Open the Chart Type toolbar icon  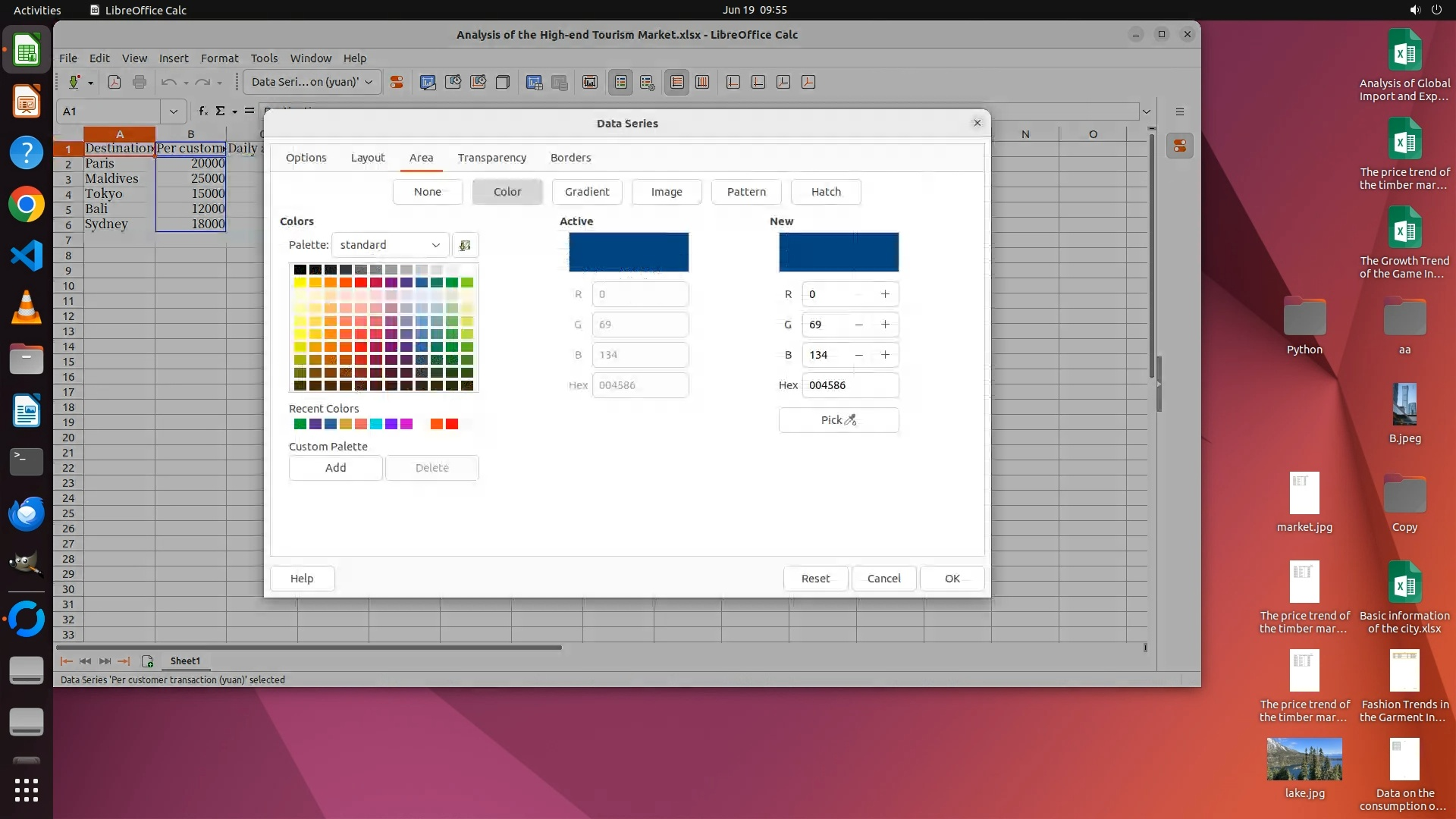428,83
